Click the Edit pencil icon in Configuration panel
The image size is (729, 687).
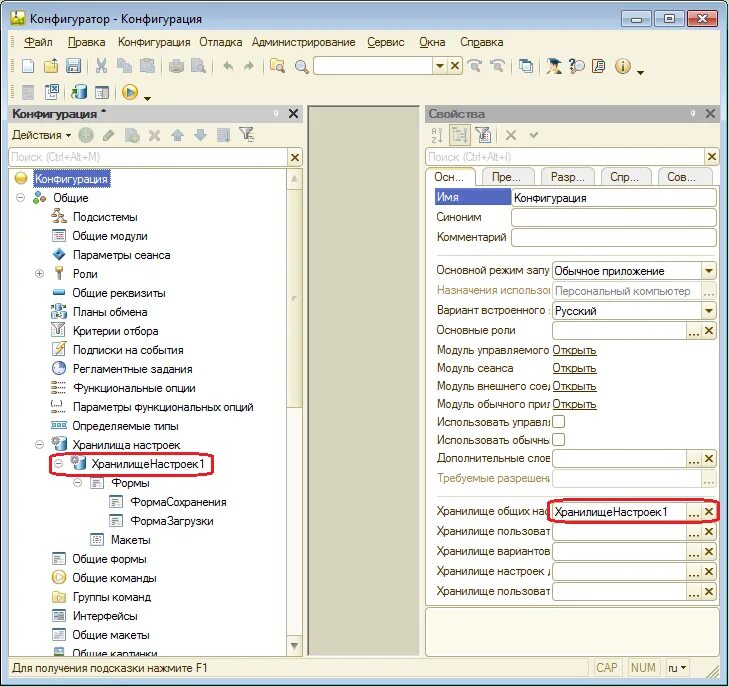point(108,135)
